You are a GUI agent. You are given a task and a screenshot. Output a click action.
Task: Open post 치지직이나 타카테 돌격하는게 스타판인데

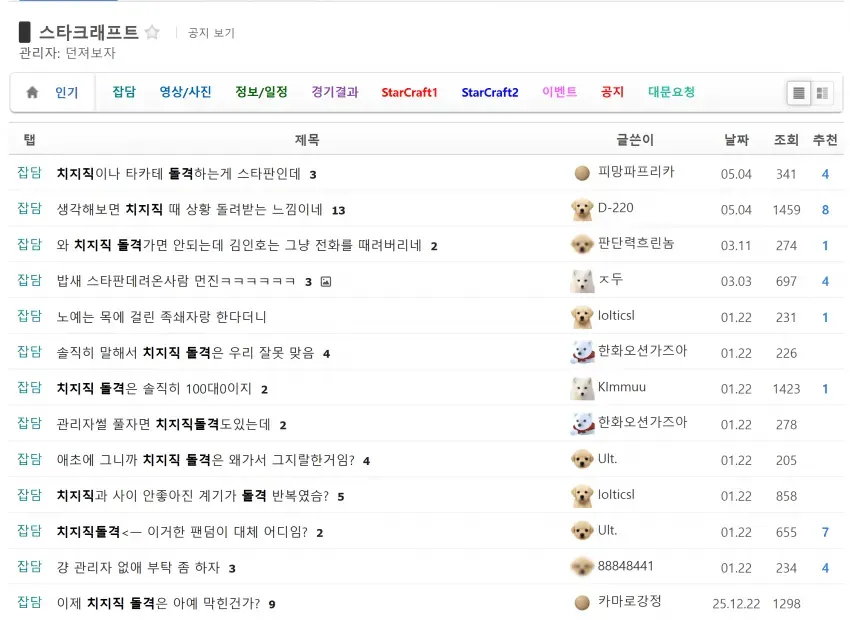point(179,174)
